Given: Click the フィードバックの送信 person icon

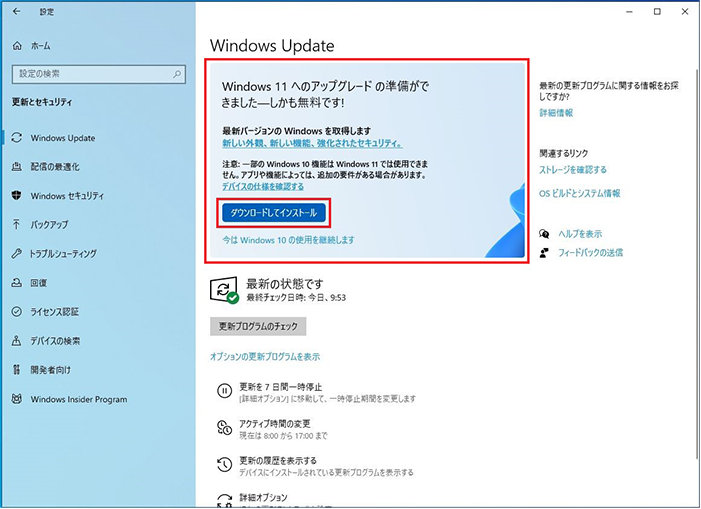Looking at the screenshot, I should pos(544,252).
